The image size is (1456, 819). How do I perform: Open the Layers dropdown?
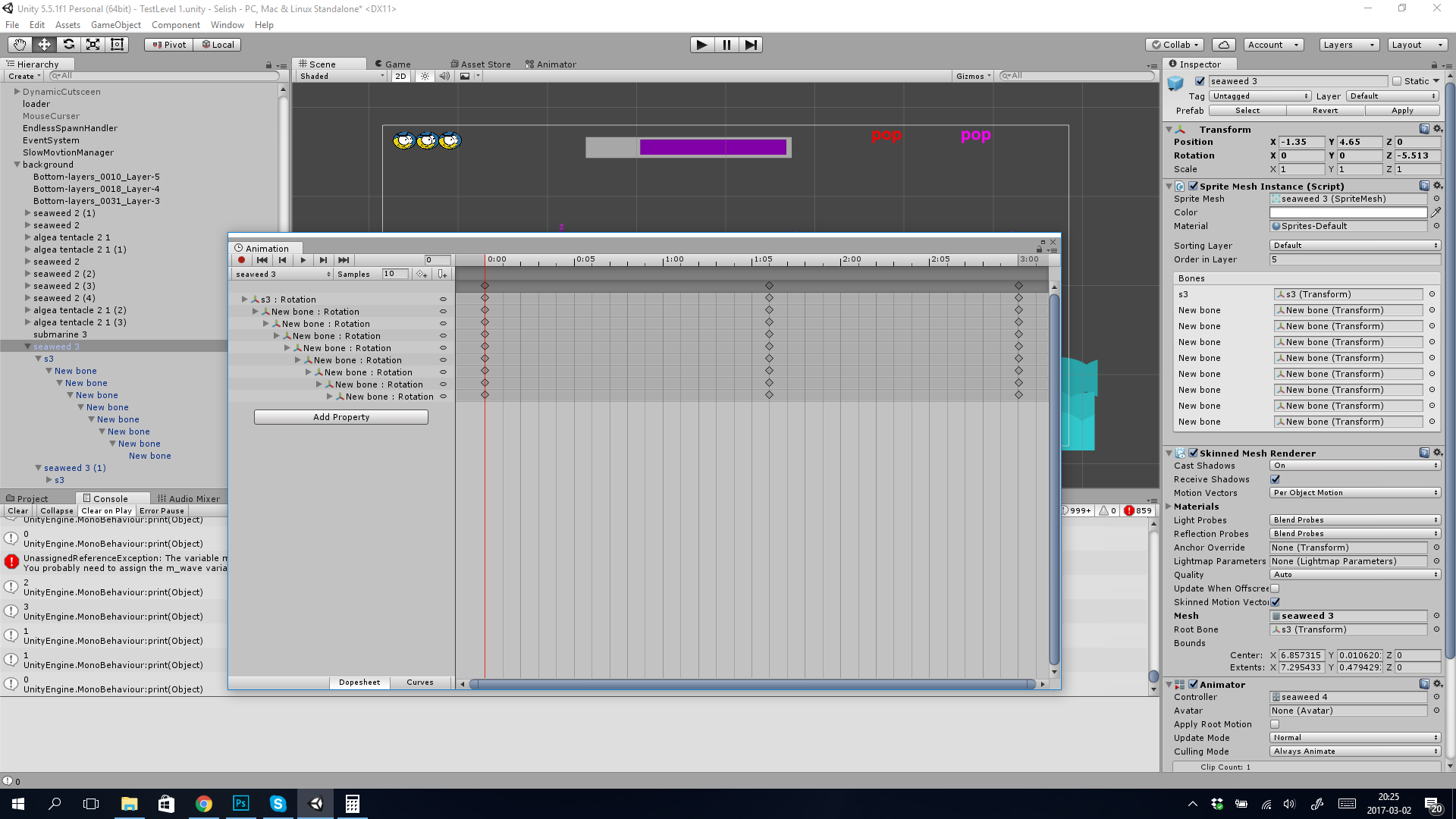pos(1348,45)
